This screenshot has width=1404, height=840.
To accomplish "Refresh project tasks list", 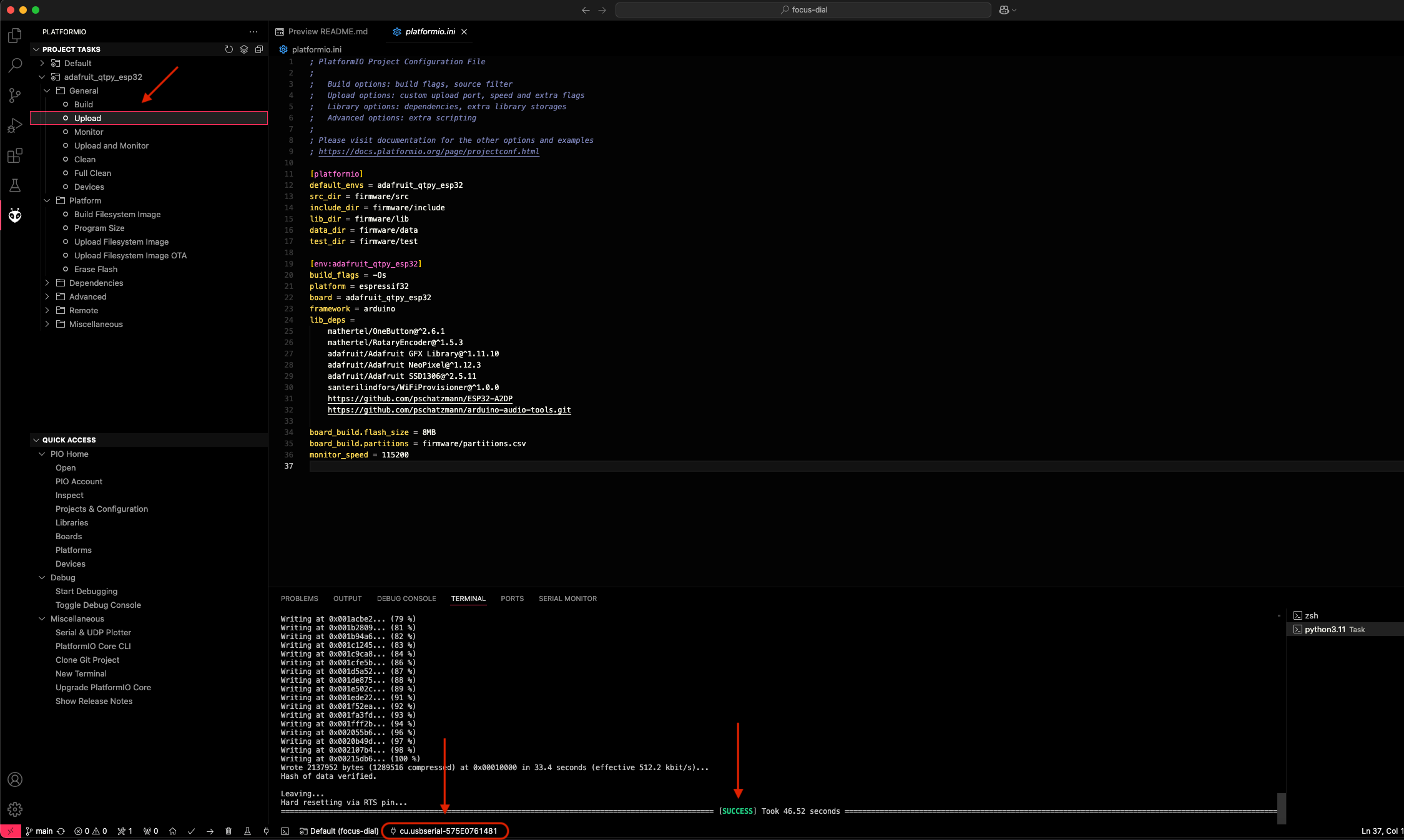I will pos(229,49).
